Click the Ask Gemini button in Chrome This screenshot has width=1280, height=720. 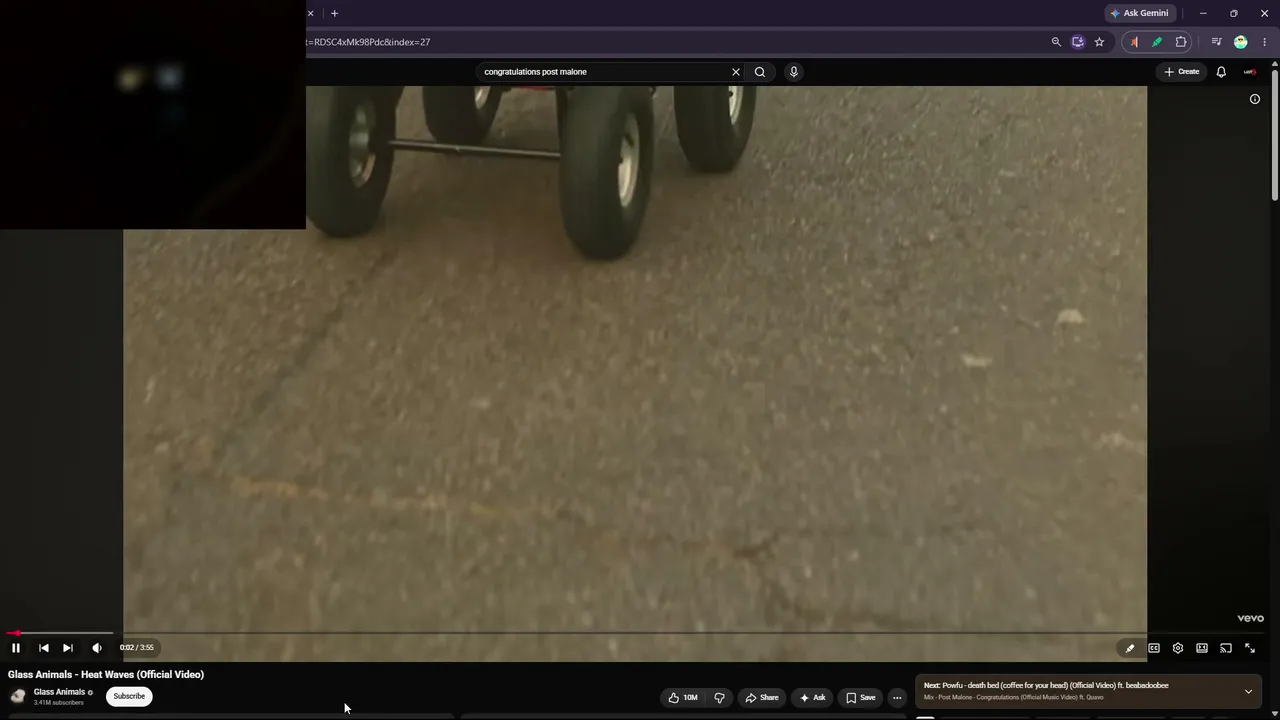tap(1139, 13)
